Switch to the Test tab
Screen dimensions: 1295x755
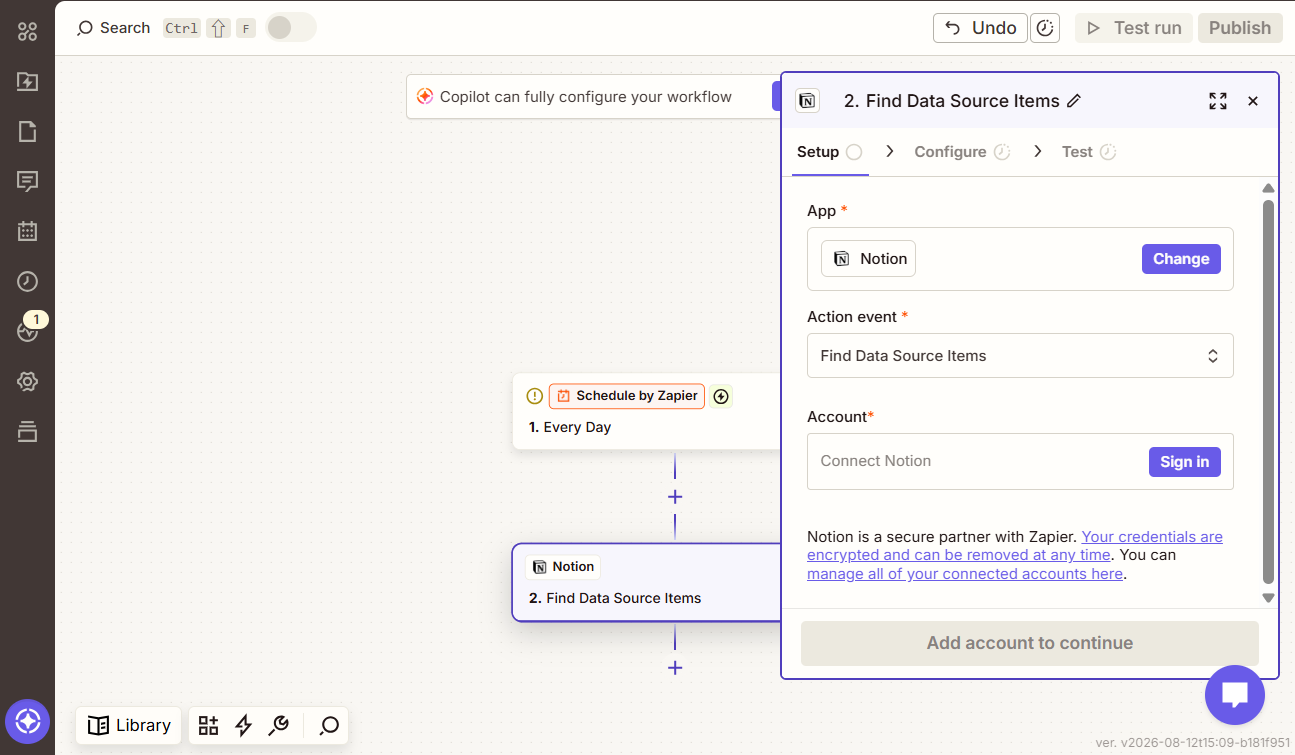[1088, 152]
